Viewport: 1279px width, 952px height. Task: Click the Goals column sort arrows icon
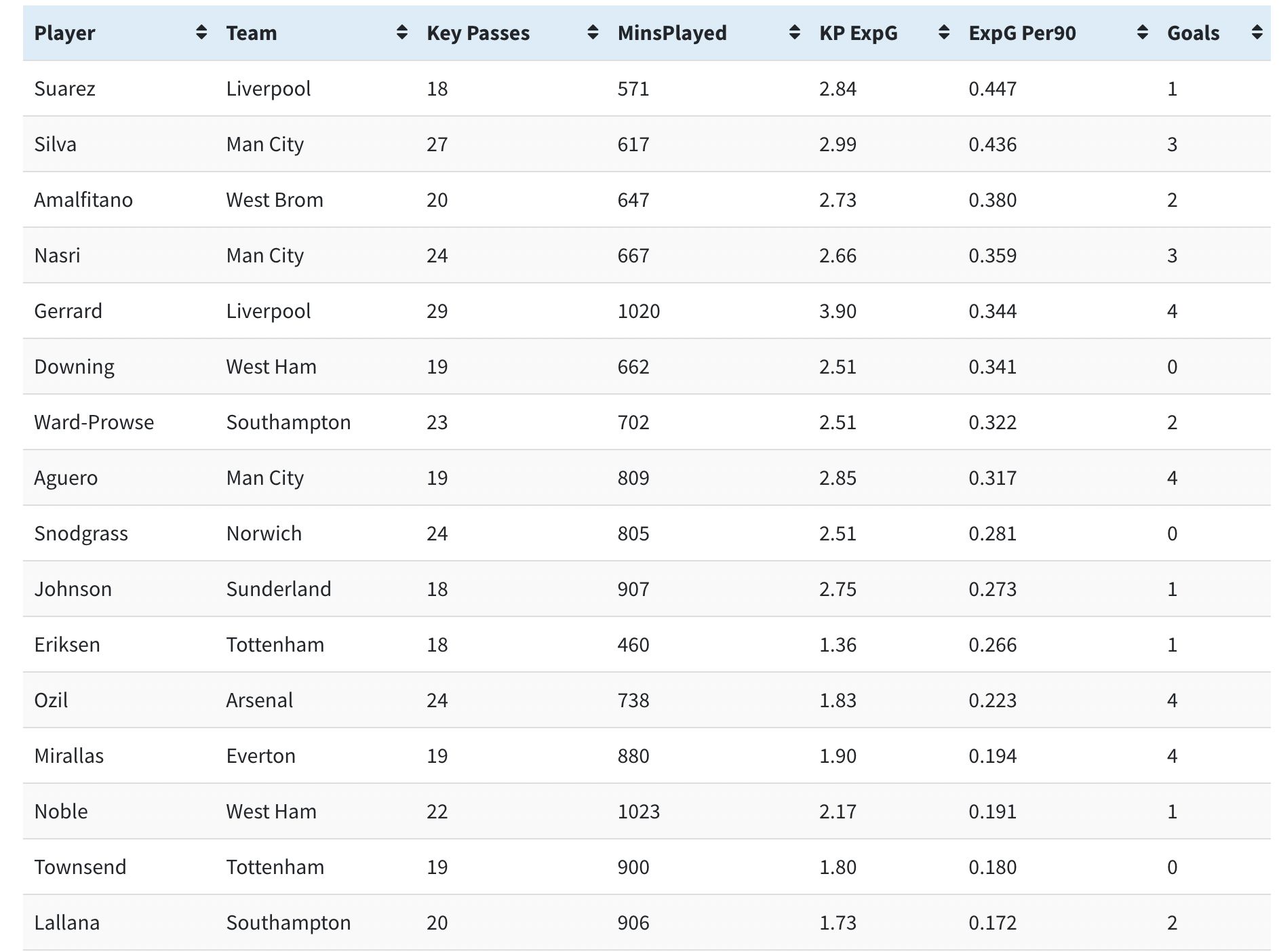1257,33
